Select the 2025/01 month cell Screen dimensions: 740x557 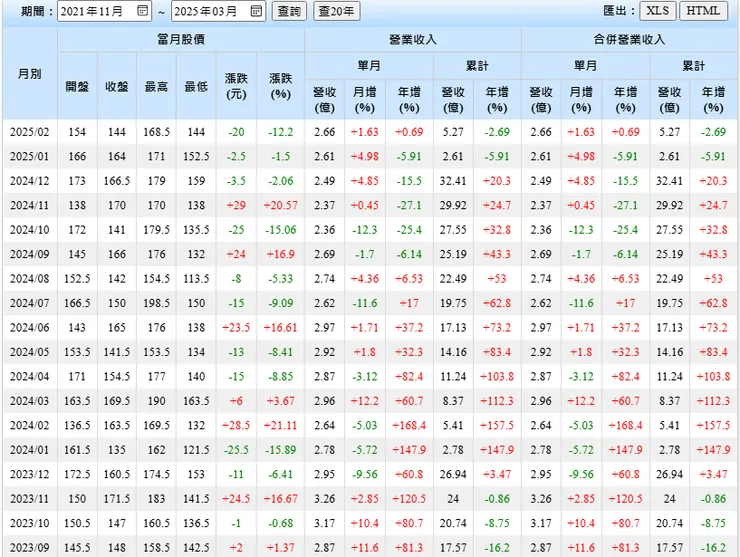30,156
